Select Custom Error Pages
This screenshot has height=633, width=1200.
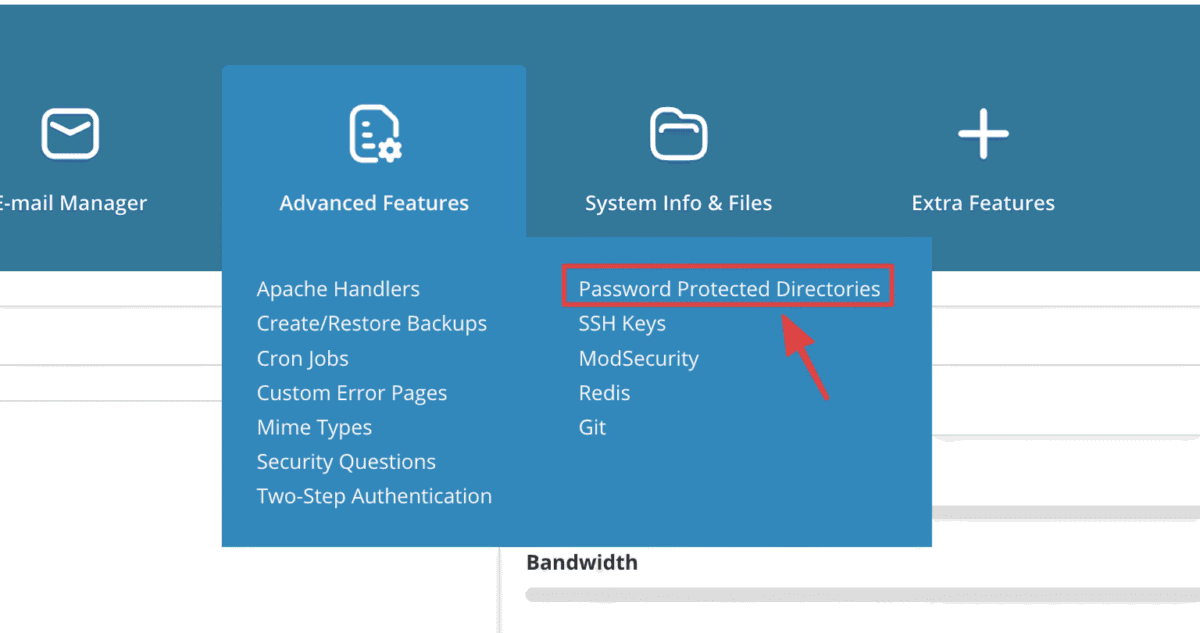[x=352, y=393]
